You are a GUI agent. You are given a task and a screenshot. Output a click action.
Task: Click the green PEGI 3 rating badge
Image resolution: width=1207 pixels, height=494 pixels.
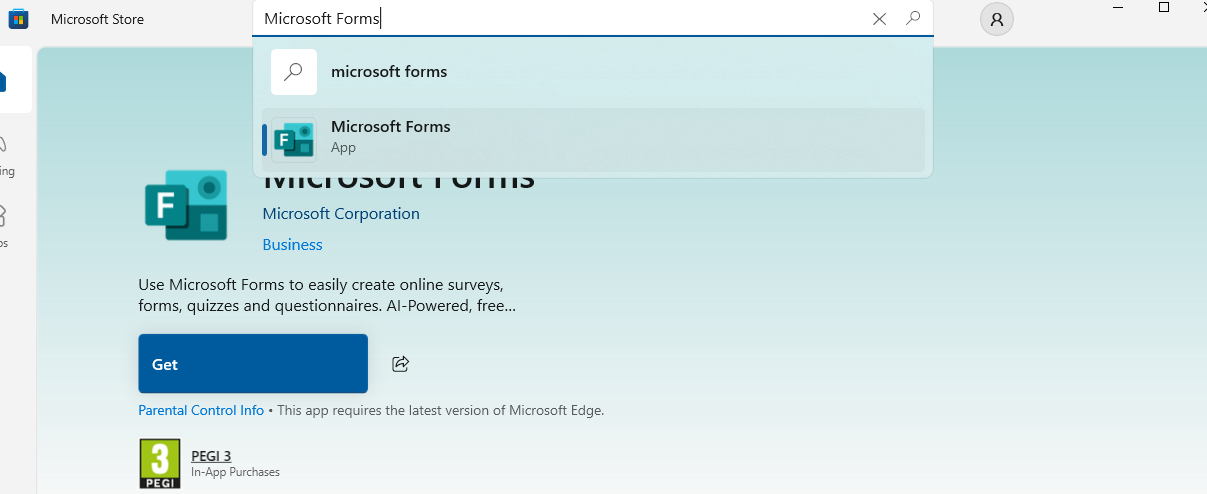coord(160,463)
